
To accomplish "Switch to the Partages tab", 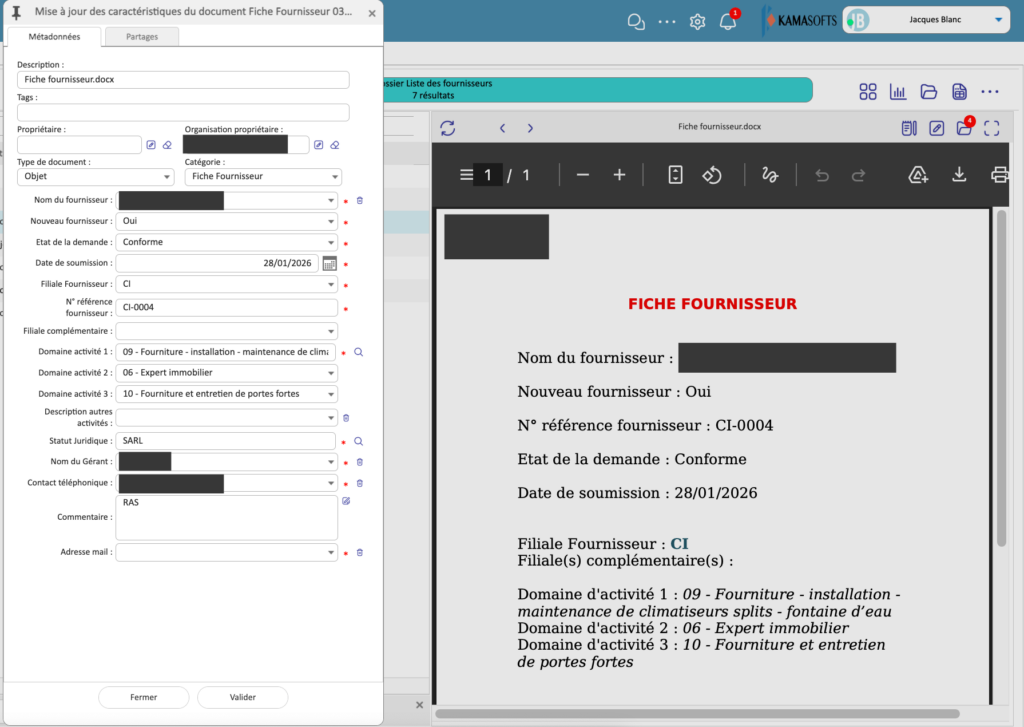I will tap(141, 36).
